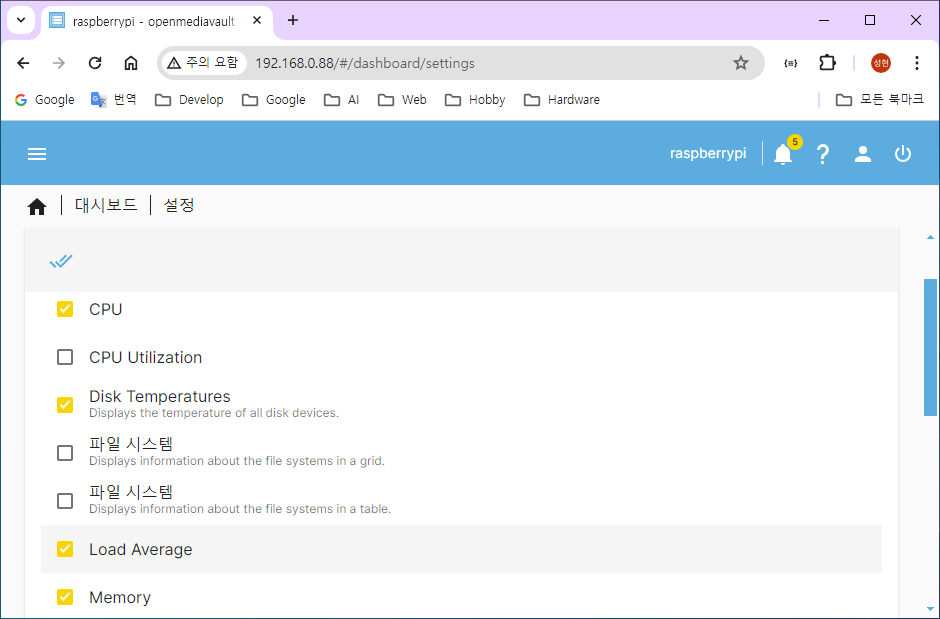The height and width of the screenshot is (619, 940).
Task: Open the Chrome profile avatar
Action: click(x=881, y=63)
